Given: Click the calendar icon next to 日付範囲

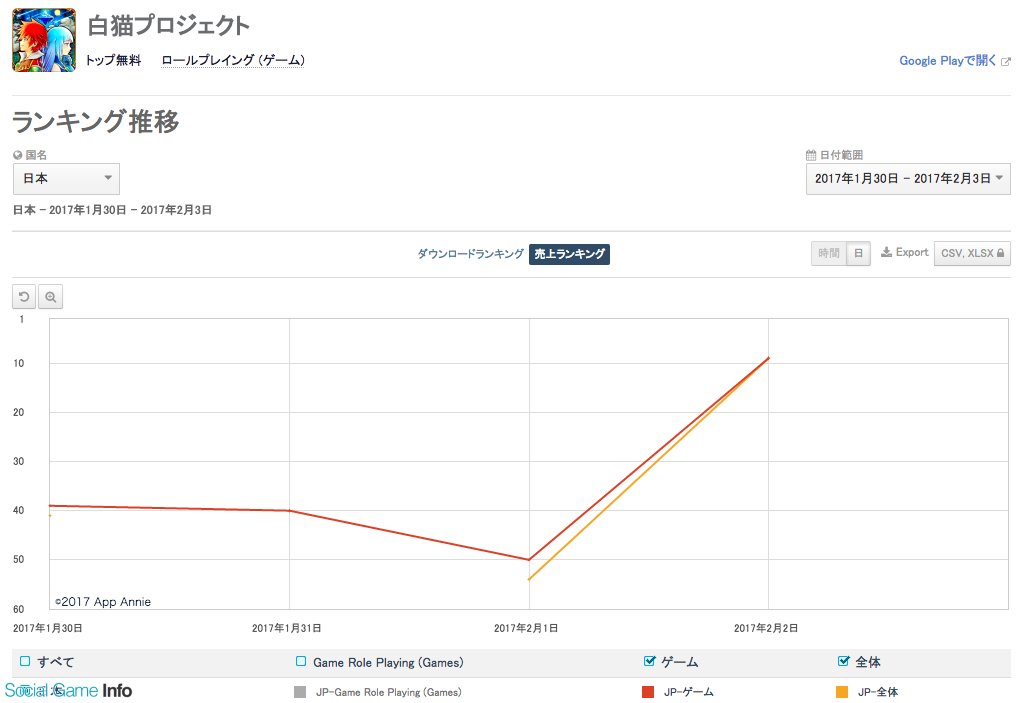Looking at the screenshot, I should point(811,155).
